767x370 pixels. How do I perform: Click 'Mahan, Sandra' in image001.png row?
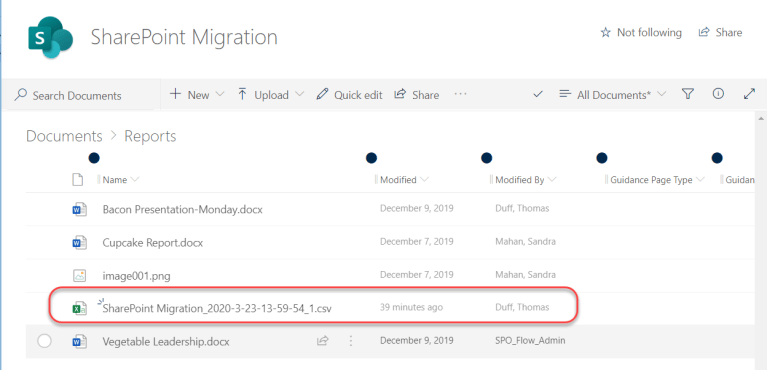(525, 275)
